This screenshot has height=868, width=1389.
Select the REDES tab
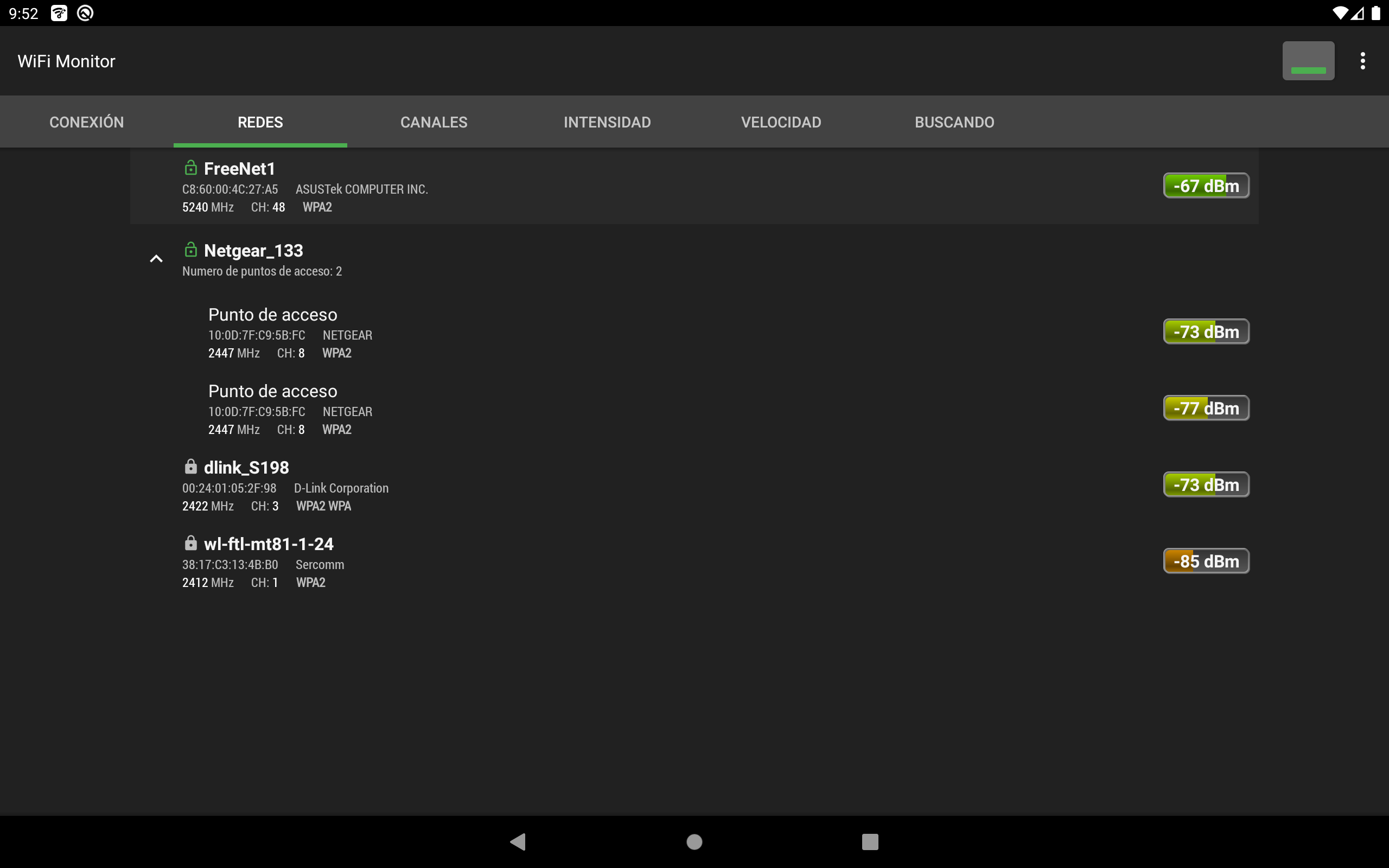[260, 122]
